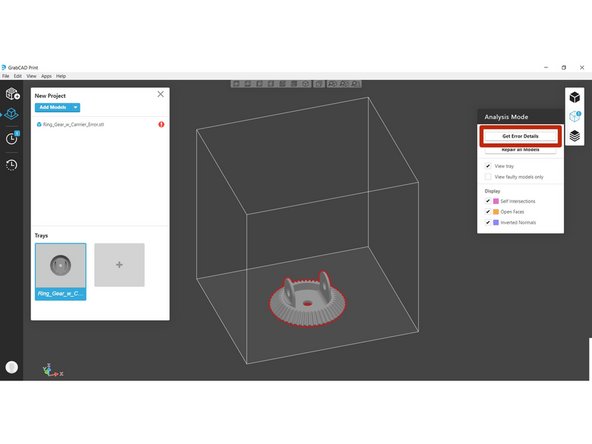Open the View menu
The height and width of the screenshot is (444, 592).
[x=31, y=76]
